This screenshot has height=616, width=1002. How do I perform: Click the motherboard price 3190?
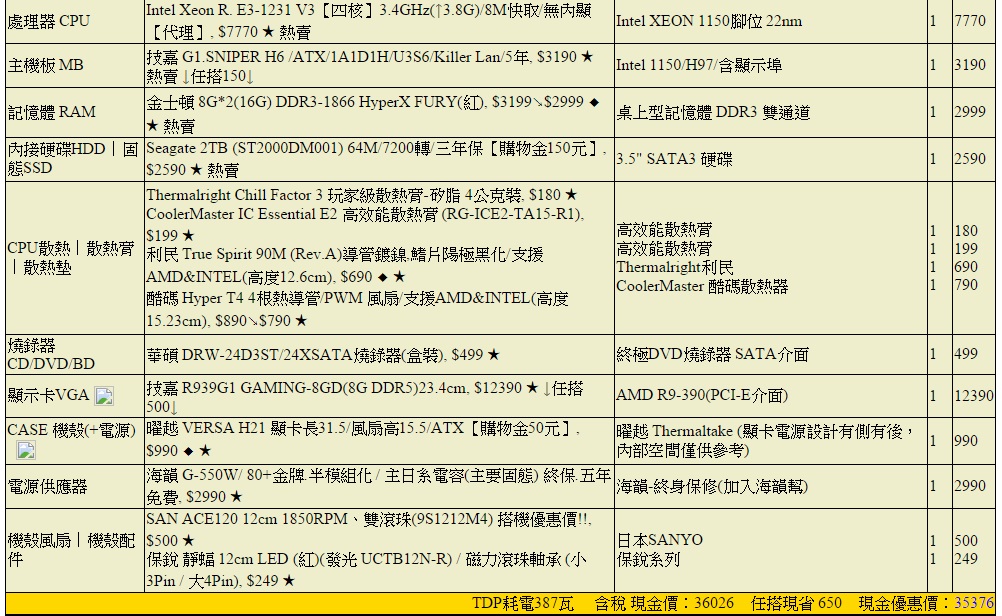pos(970,65)
